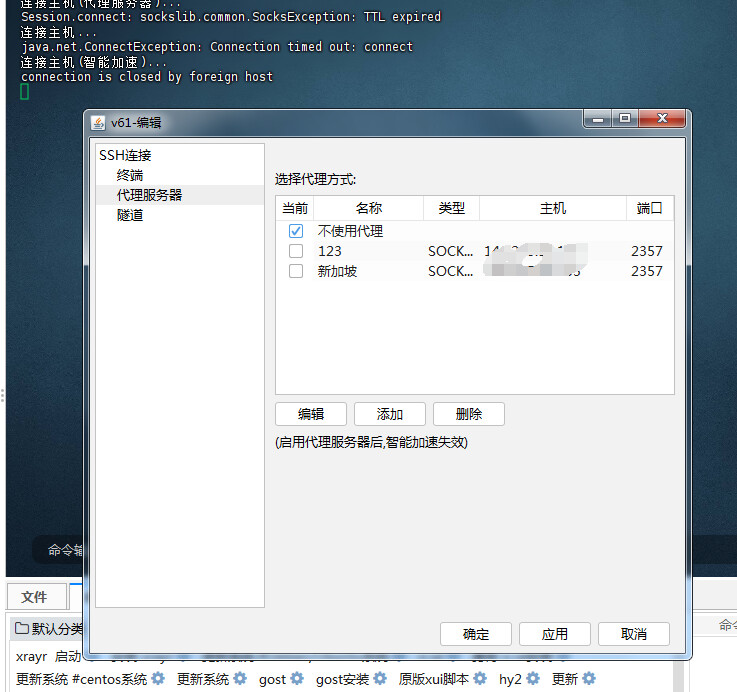737x692 pixels.
Task: Confirm with the 确定 button
Action: 476,634
